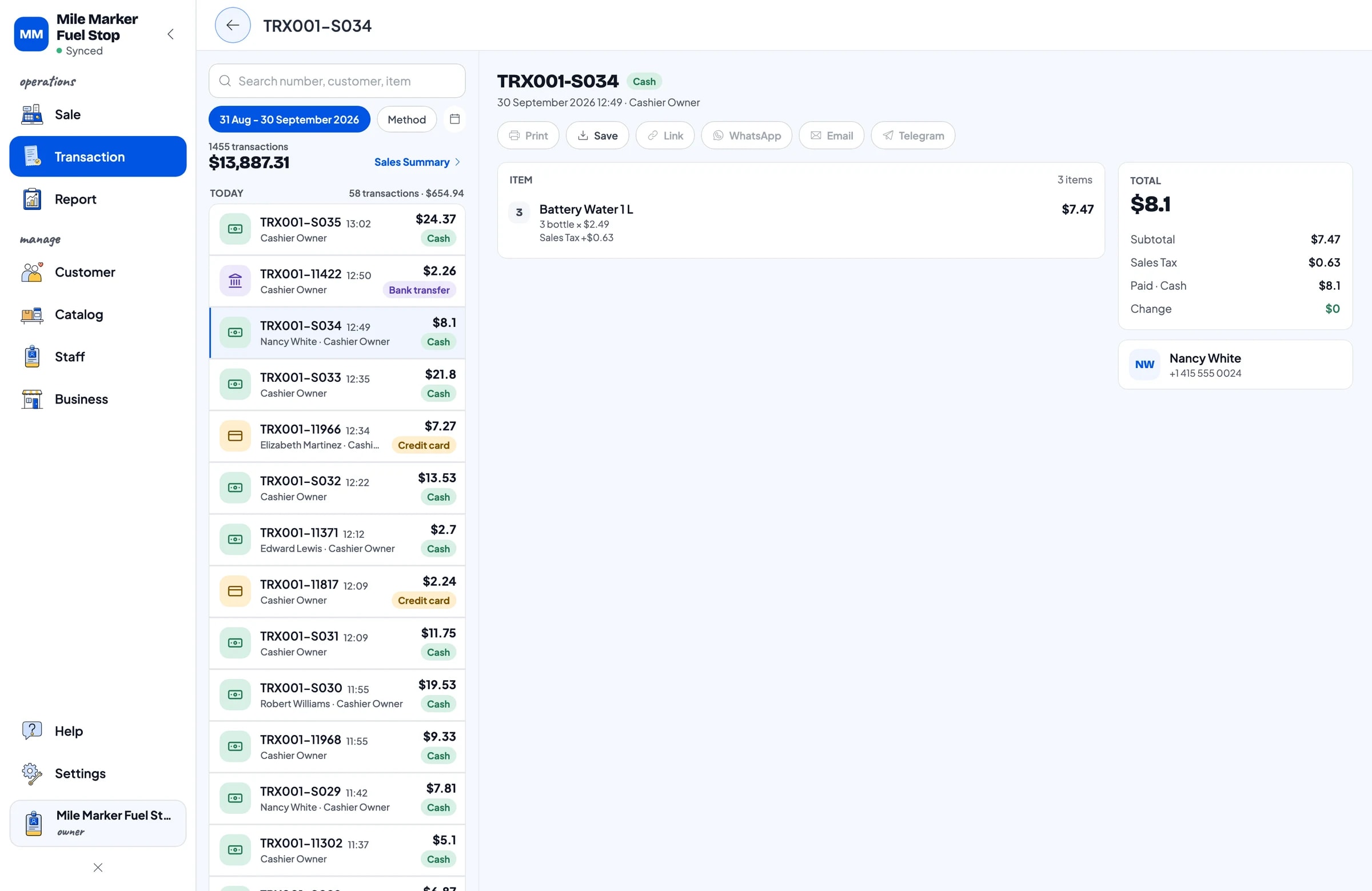
Task: Open the Nancy White customer card
Action: pos(1235,364)
